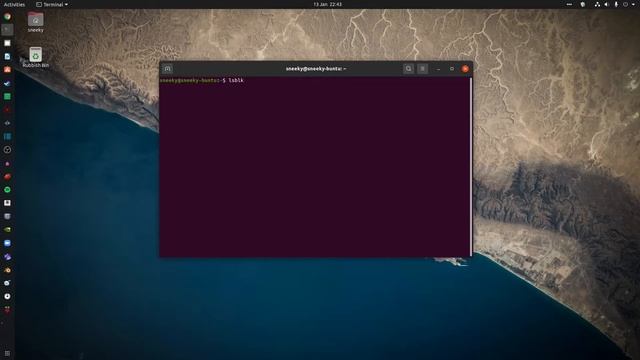Open the power icon in the top bar
640x360 pixels.
625,4
